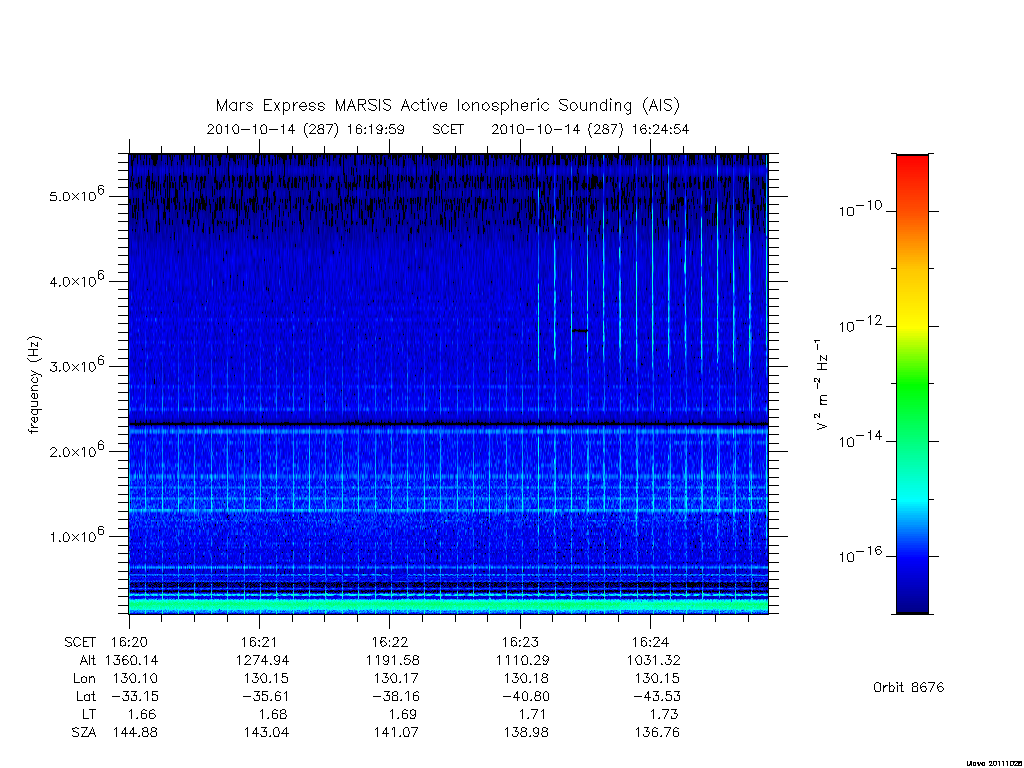
Task: Click SZA value 138.98
Action: tap(526, 733)
